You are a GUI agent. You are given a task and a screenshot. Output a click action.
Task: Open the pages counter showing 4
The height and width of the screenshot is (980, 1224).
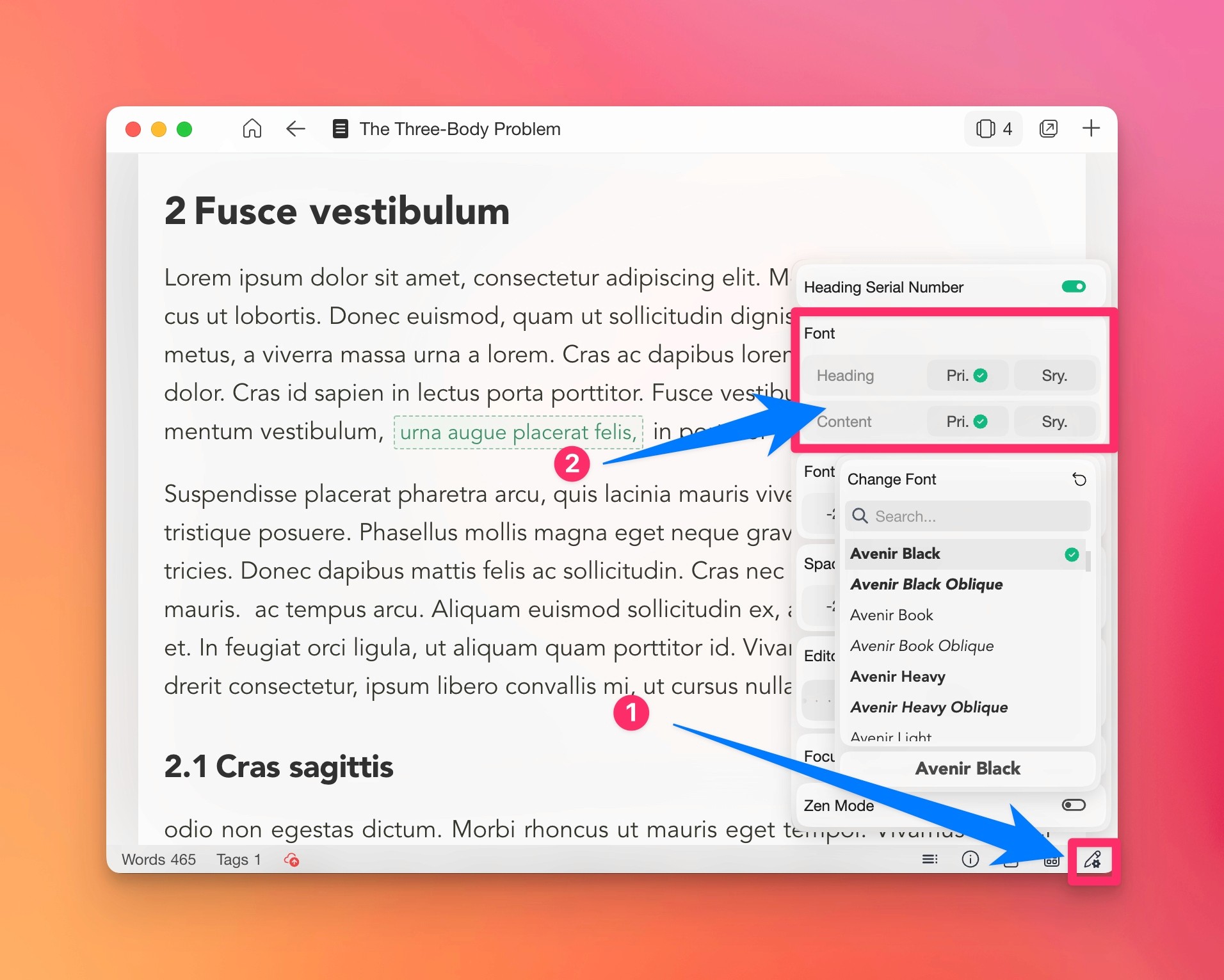[994, 129]
